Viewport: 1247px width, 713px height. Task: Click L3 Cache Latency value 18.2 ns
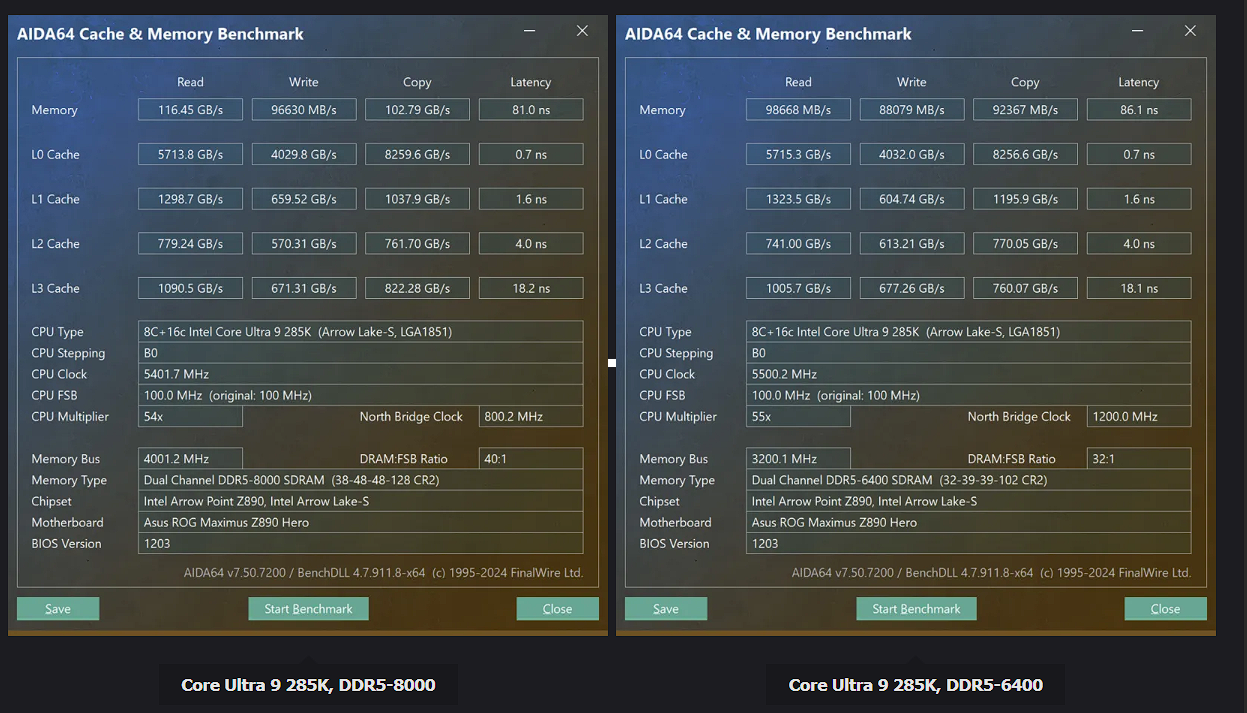pyautogui.click(x=531, y=288)
